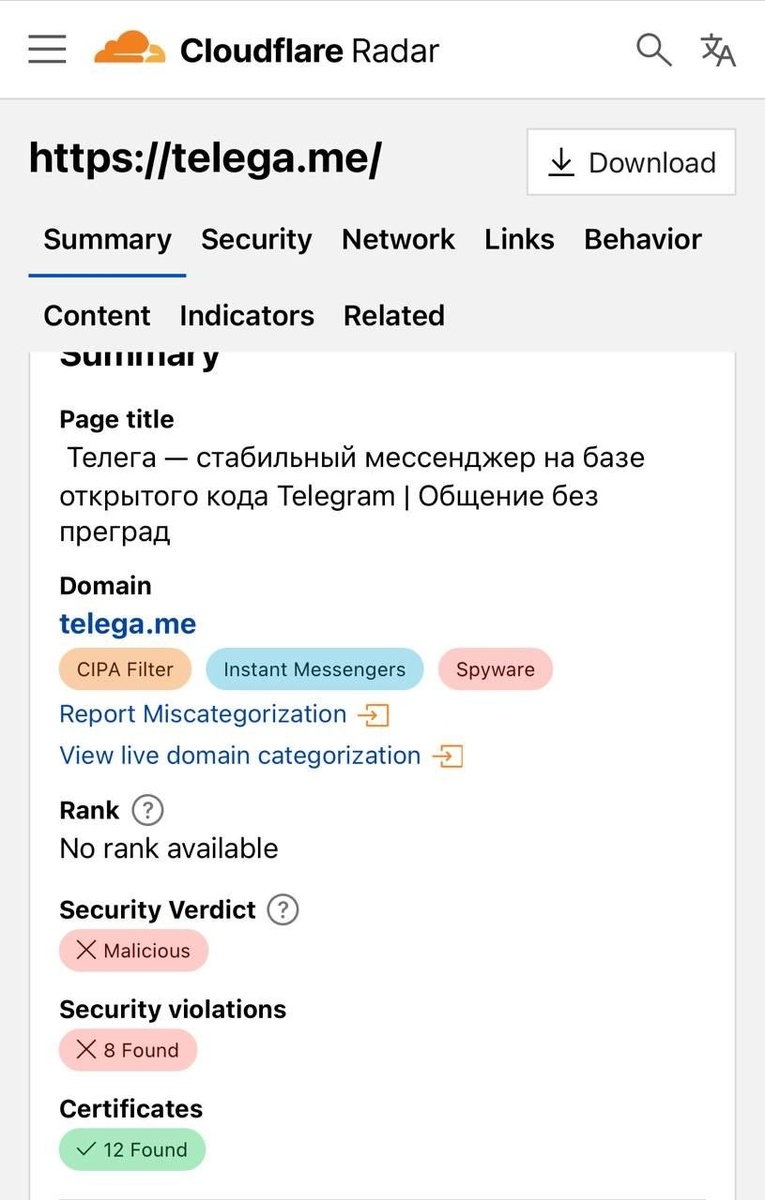Click external link icon beside Report Miscategorization
765x1200 pixels.
[375, 715]
